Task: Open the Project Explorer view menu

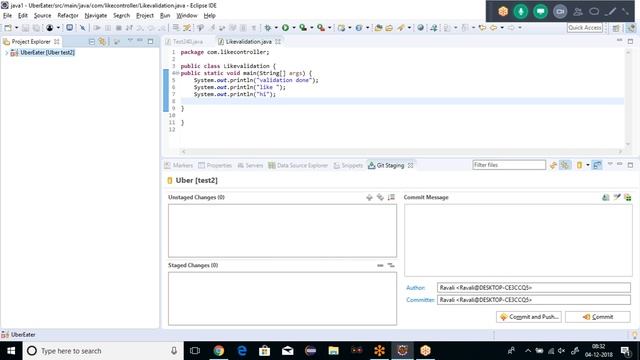Action: point(130,41)
